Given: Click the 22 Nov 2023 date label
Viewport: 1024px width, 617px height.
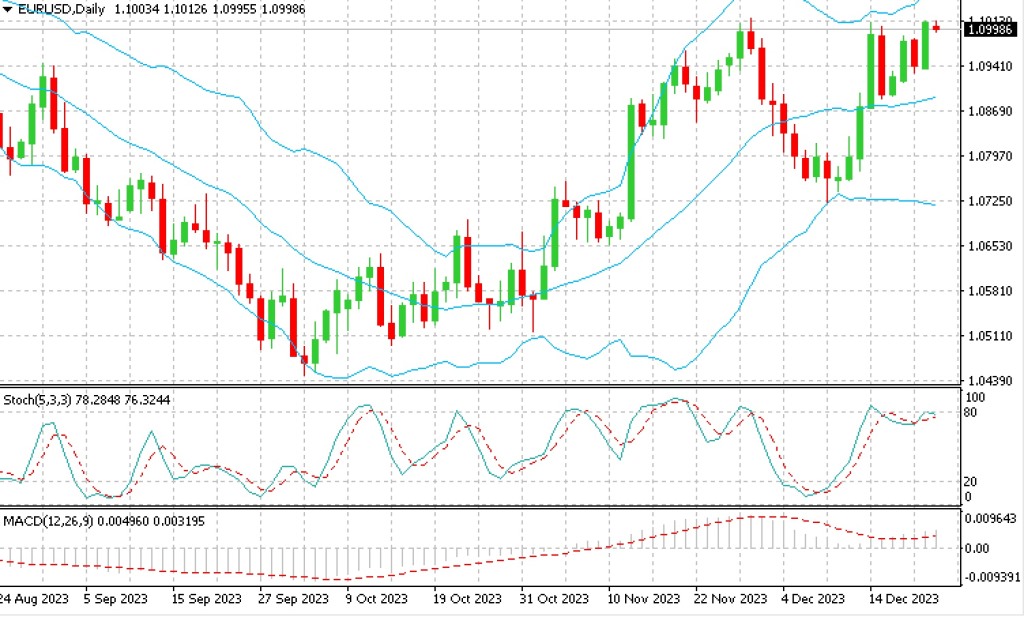Looking at the screenshot, I should pyautogui.click(x=730, y=599).
